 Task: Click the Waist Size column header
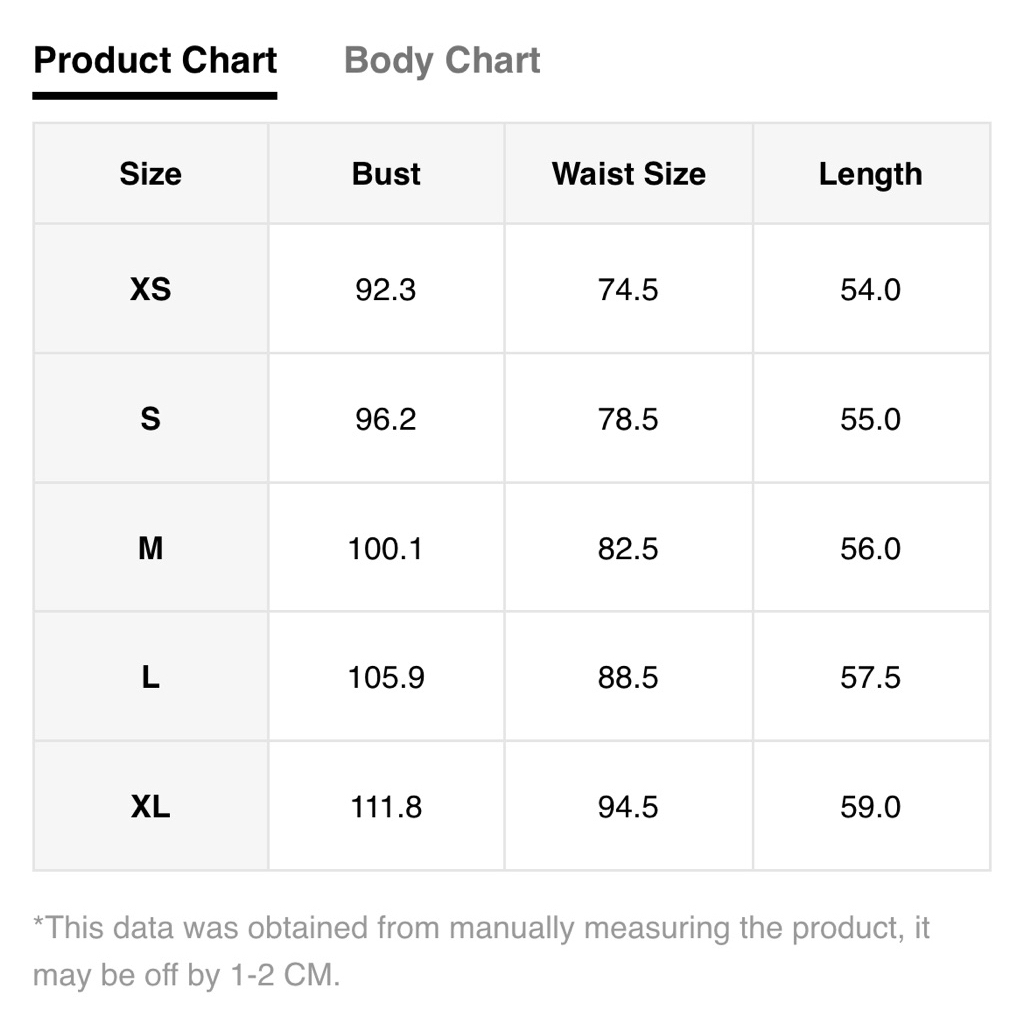click(x=628, y=174)
